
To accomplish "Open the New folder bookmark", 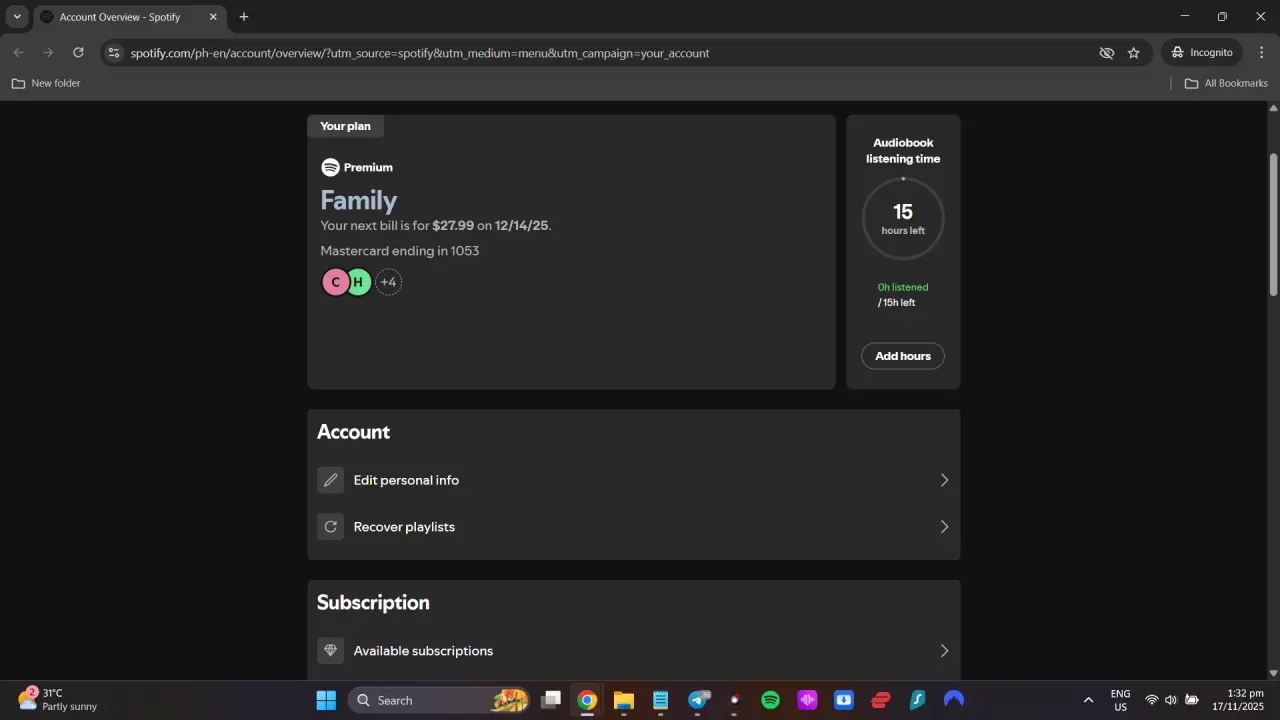I will pos(46,83).
